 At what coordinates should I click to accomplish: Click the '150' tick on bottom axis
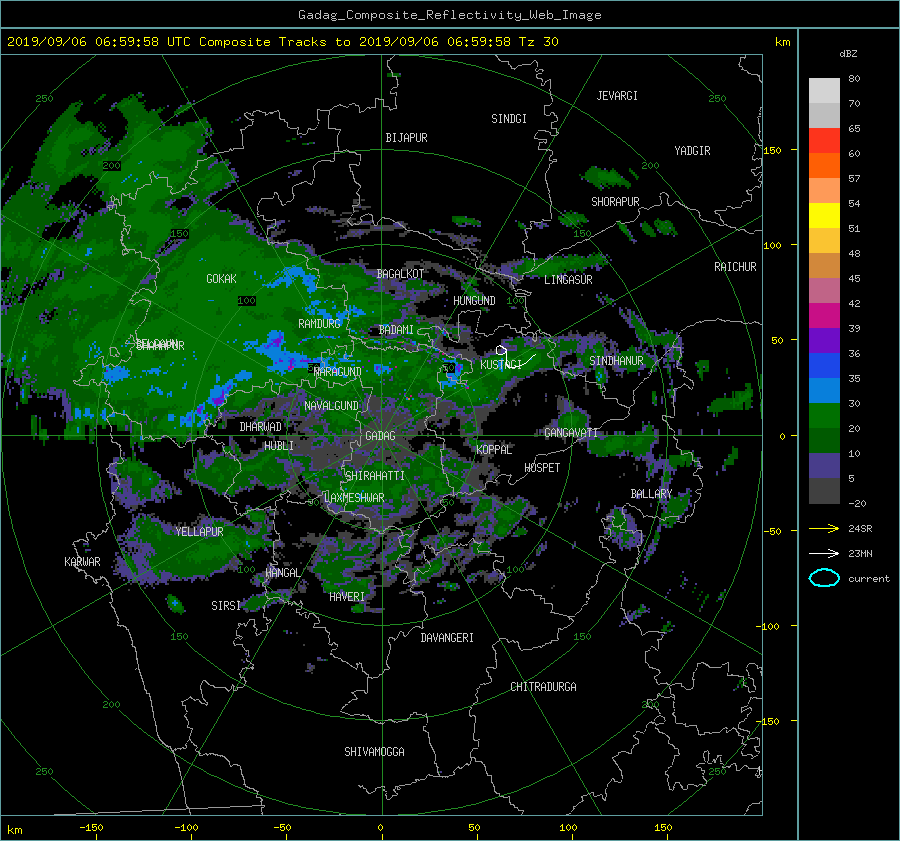663,828
